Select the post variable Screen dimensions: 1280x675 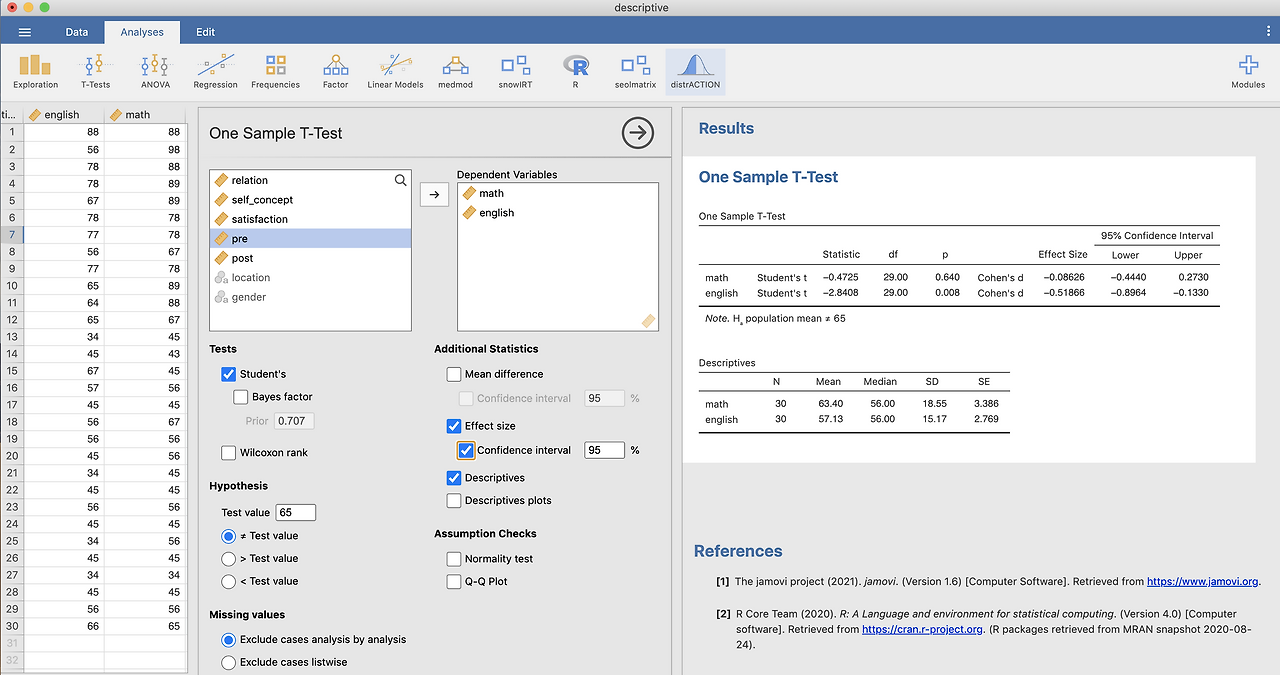(310, 258)
